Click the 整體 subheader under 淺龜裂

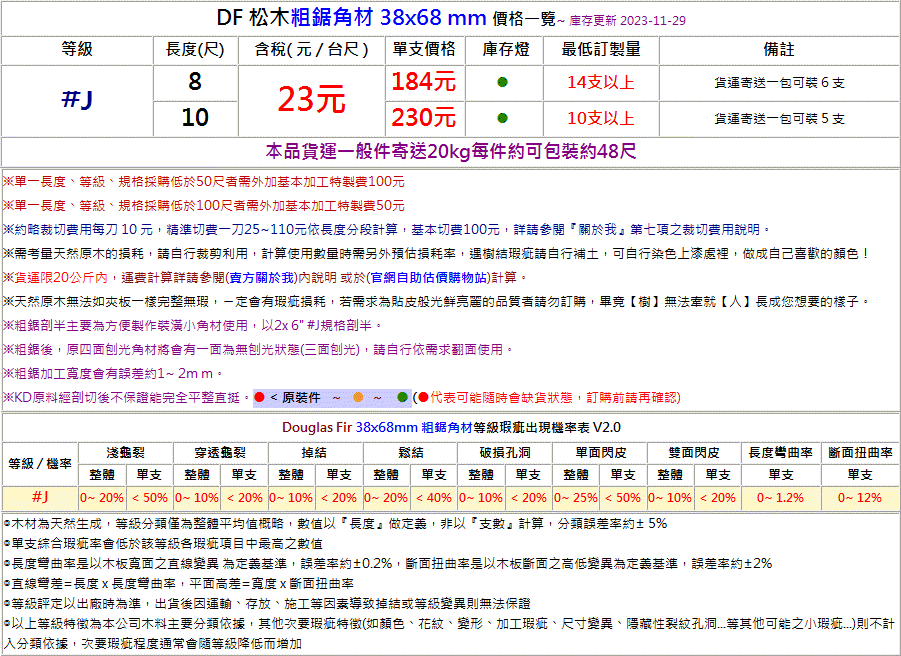point(102,475)
